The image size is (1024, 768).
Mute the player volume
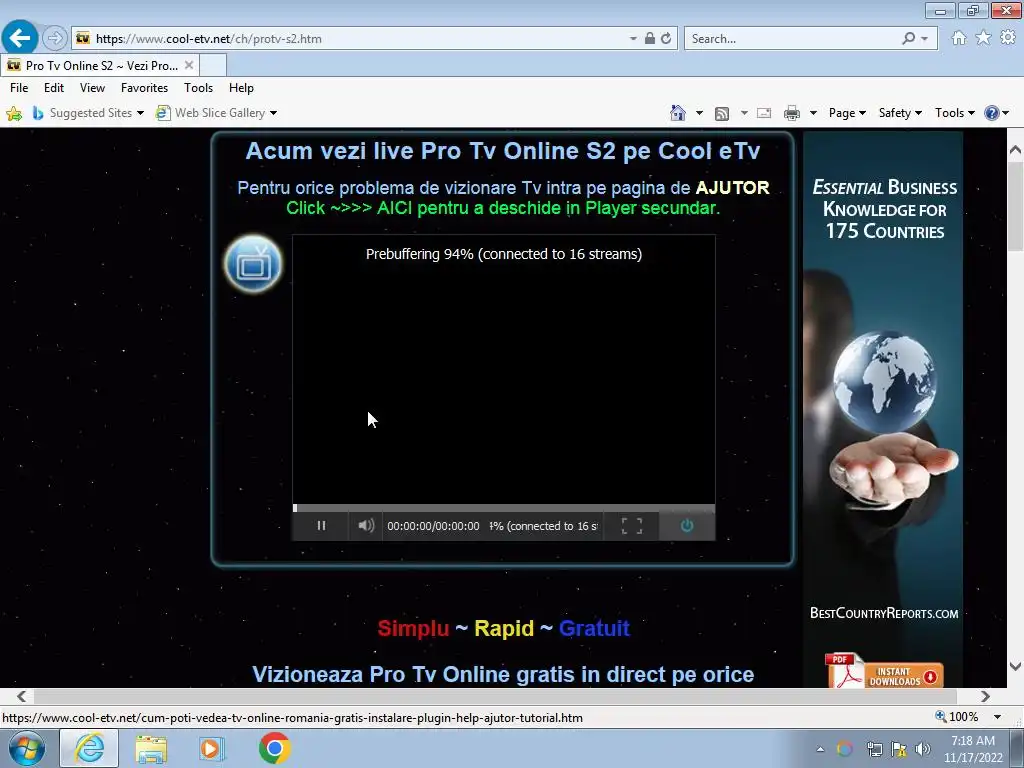pos(366,526)
